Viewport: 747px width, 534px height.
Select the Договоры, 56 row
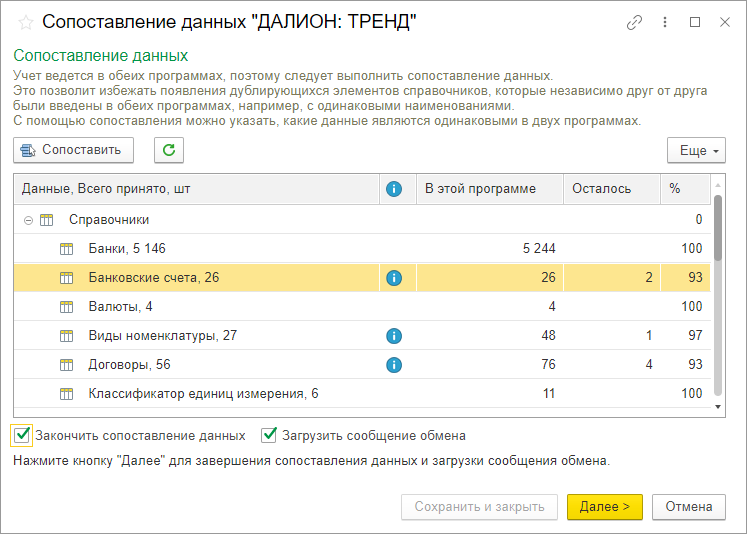[x=362, y=365]
